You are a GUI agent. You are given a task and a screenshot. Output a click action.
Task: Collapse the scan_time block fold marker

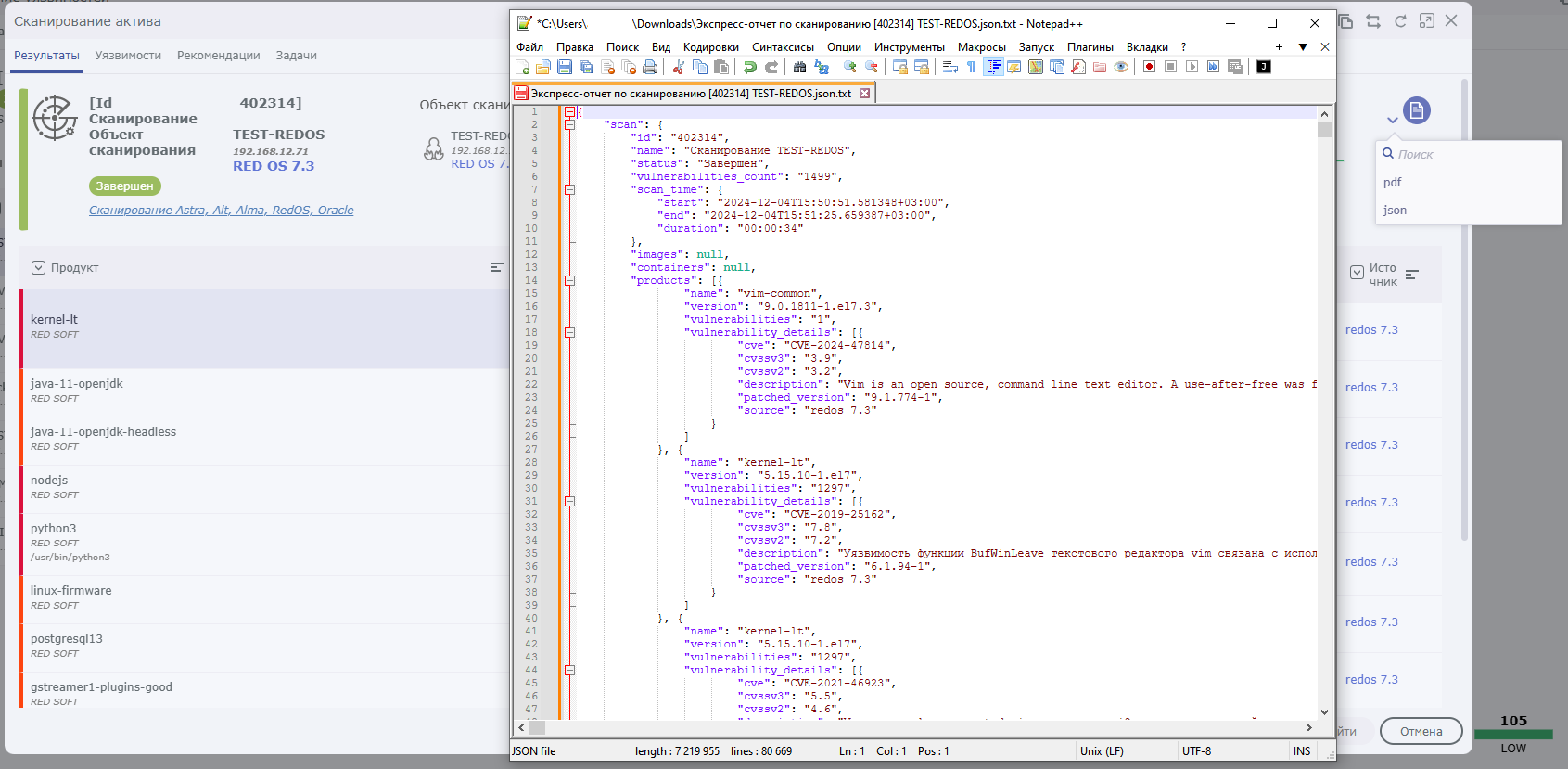click(569, 189)
